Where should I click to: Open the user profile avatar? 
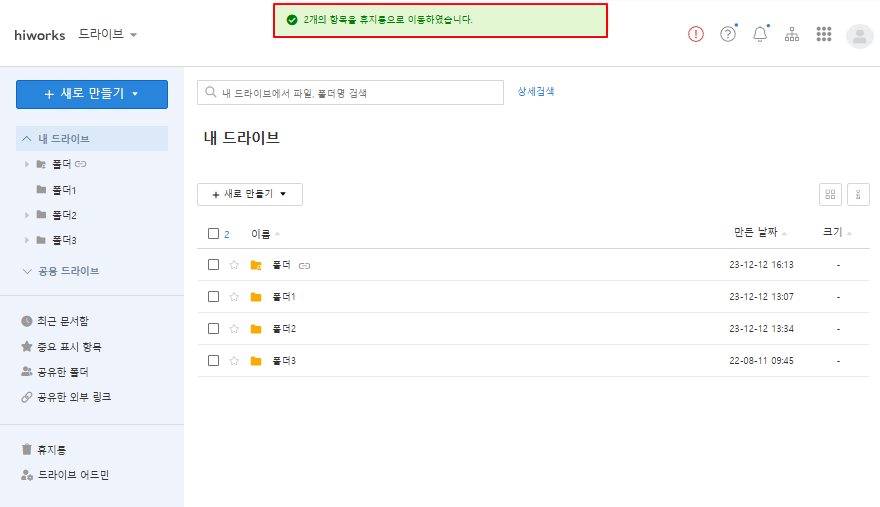[x=859, y=36]
